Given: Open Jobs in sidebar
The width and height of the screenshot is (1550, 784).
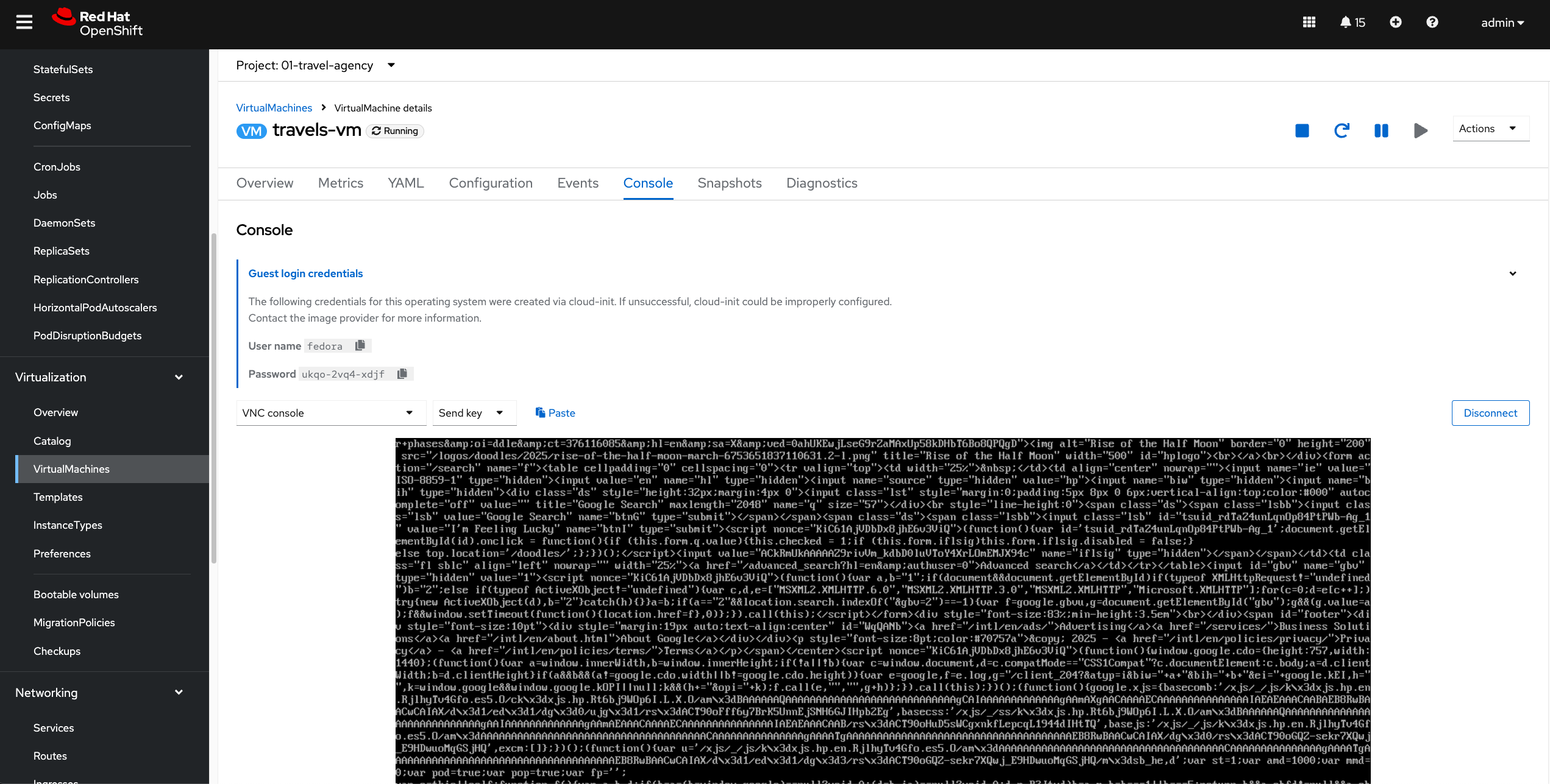Looking at the screenshot, I should pos(45,195).
